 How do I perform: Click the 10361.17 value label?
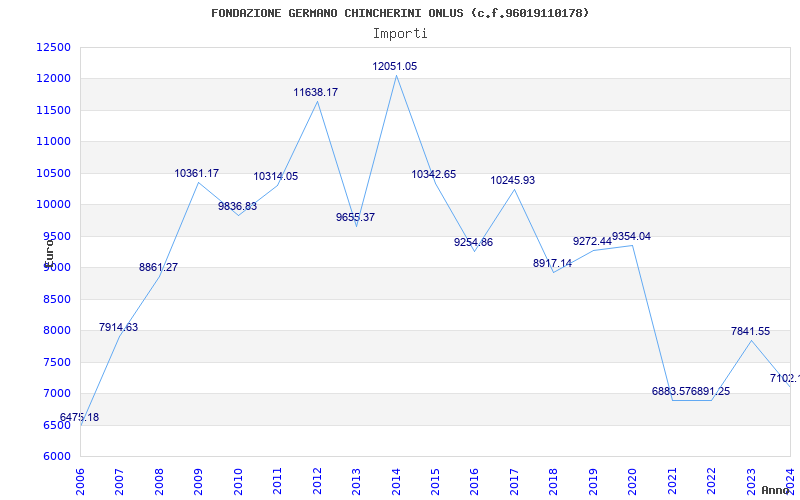tap(196, 173)
